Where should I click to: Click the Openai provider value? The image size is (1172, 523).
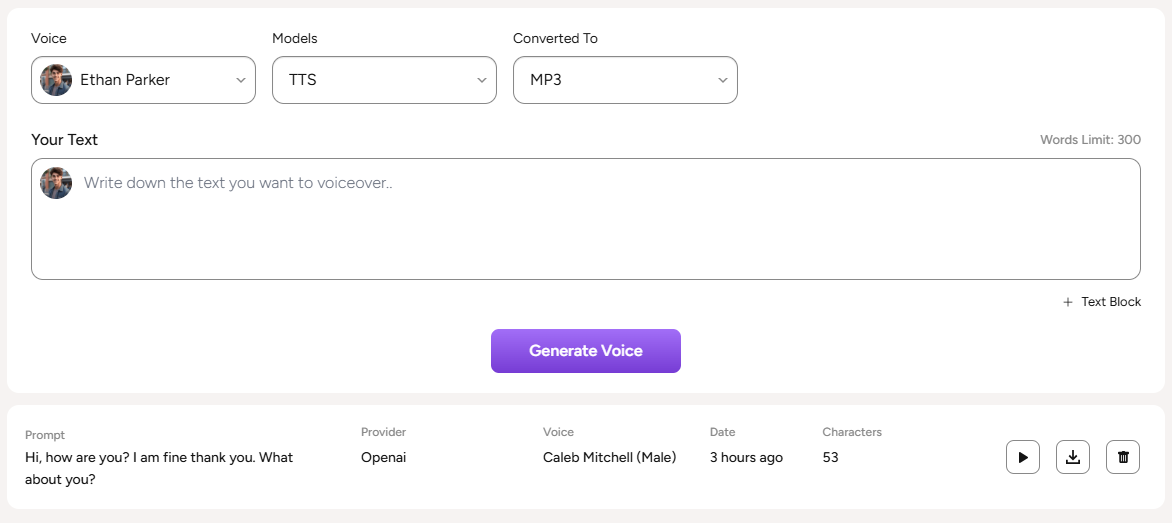click(x=384, y=457)
